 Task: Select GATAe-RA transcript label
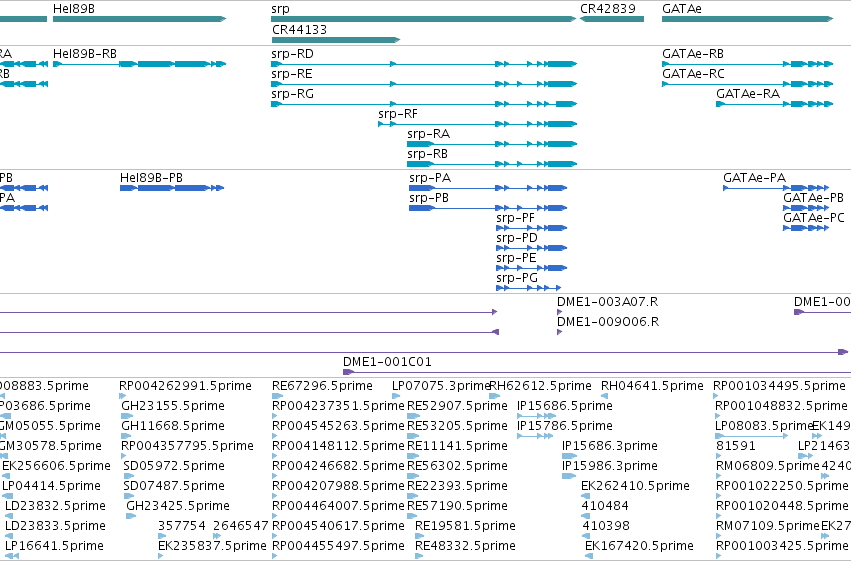tap(748, 94)
